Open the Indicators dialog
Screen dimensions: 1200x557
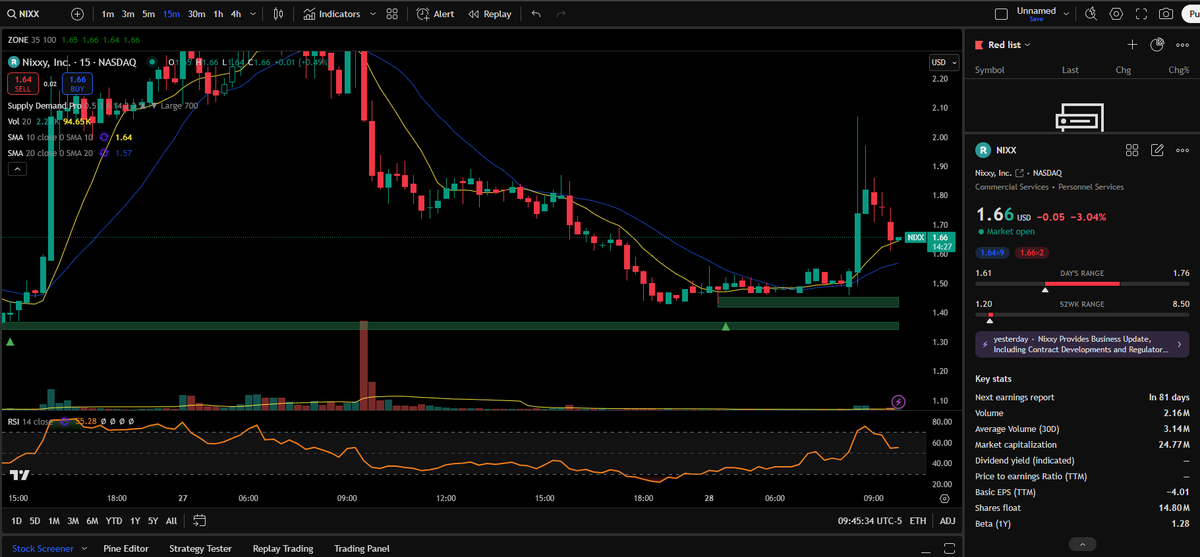click(x=332, y=14)
